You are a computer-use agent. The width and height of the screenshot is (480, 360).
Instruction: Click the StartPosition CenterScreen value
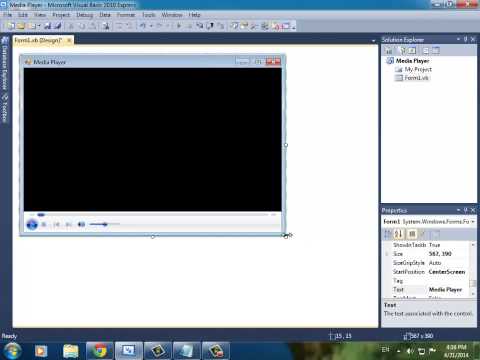click(447, 272)
